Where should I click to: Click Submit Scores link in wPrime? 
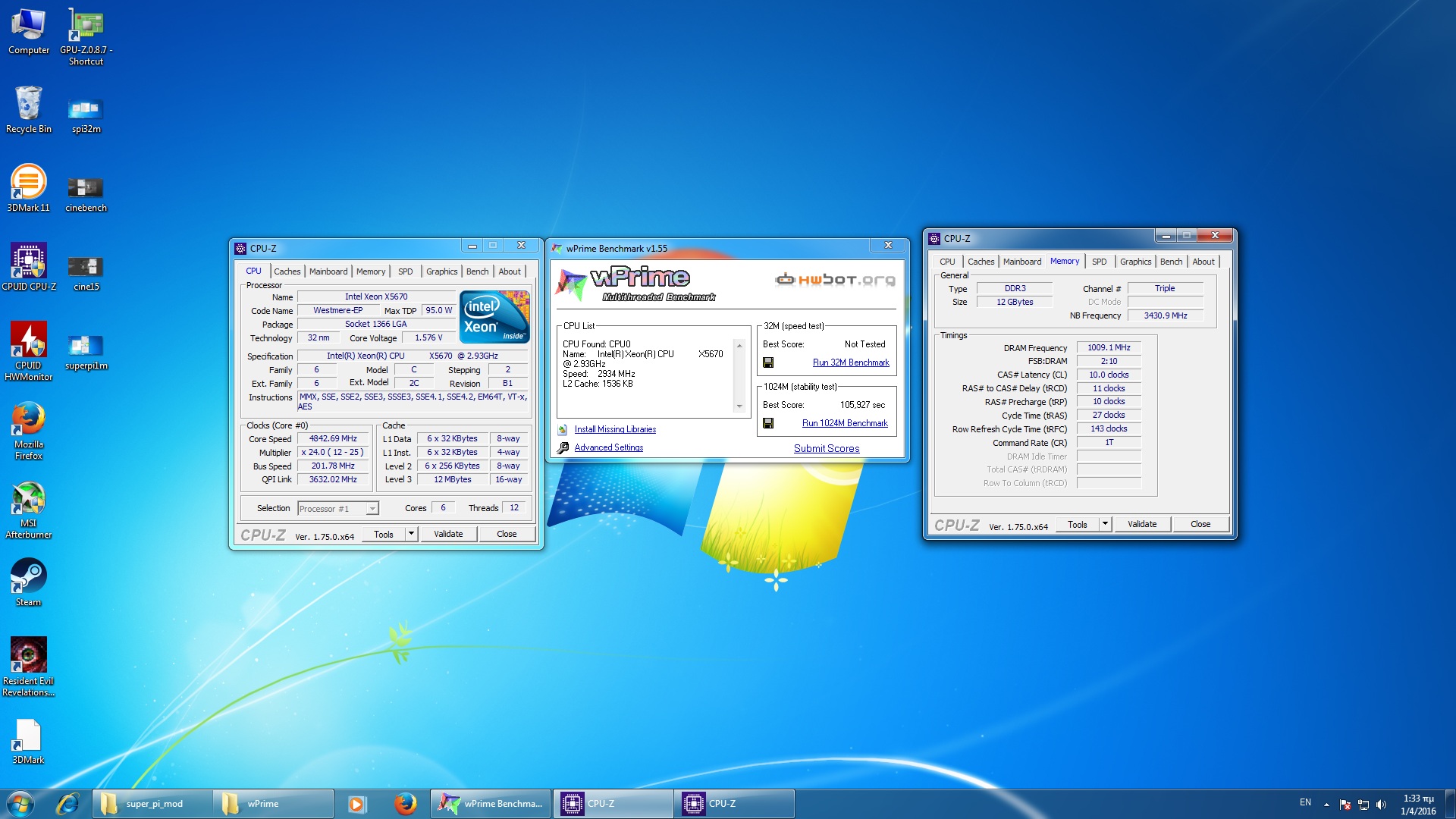click(827, 448)
